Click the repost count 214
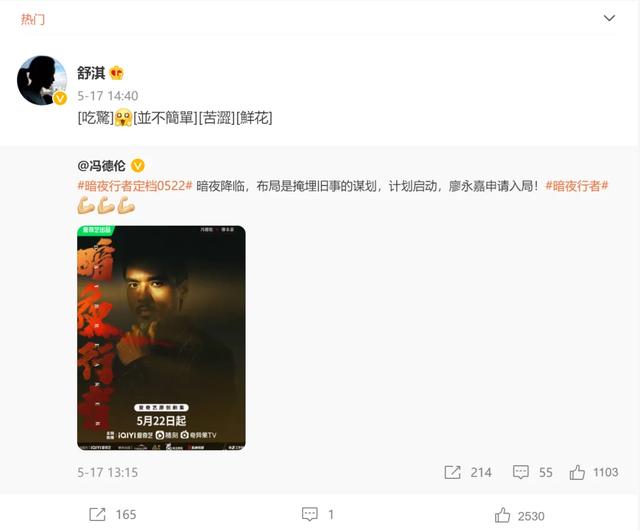Screen dimensions: 640x531 [x=481, y=473]
